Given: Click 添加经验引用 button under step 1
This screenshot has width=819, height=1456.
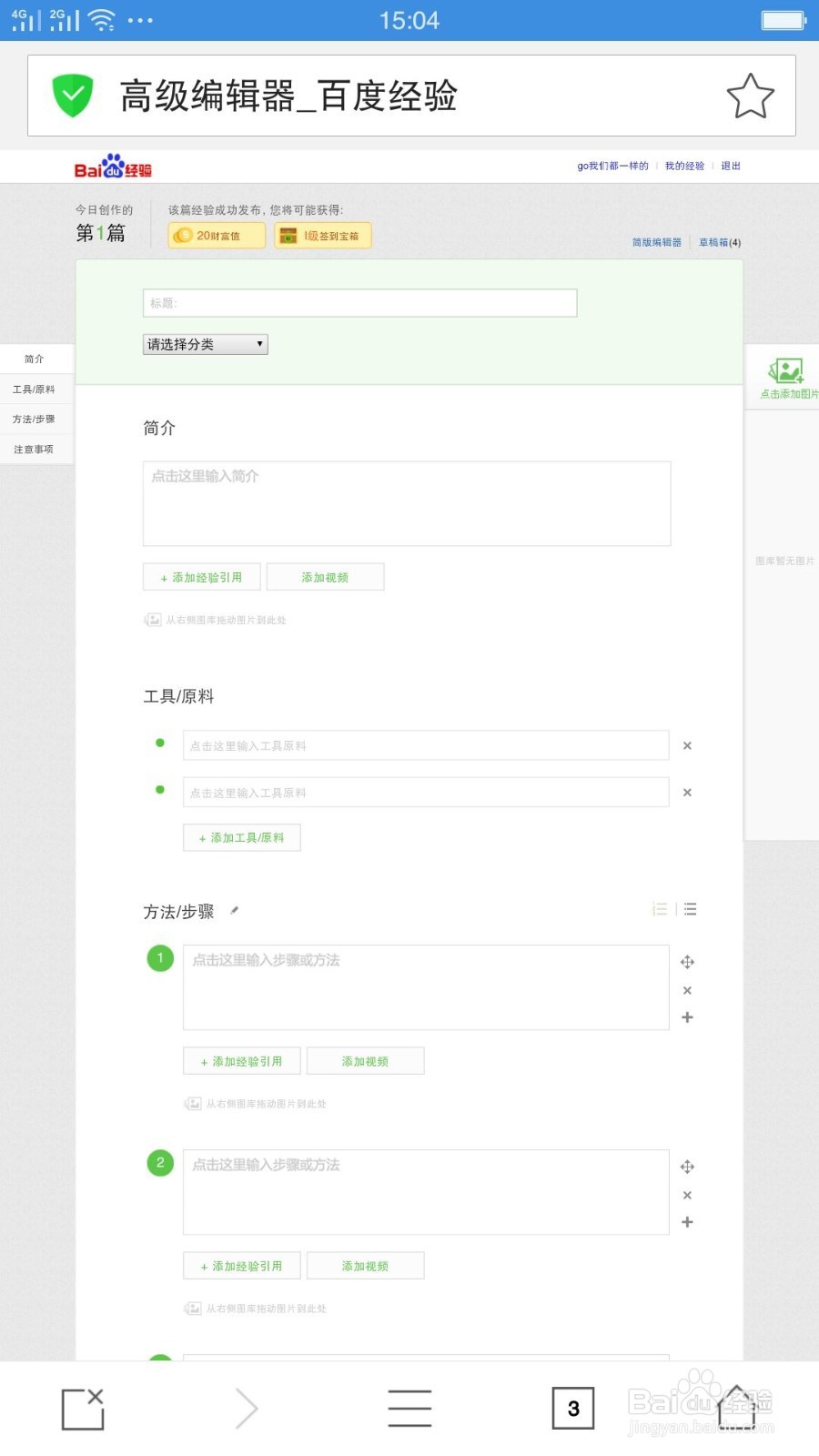Looking at the screenshot, I should [242, 1061].
